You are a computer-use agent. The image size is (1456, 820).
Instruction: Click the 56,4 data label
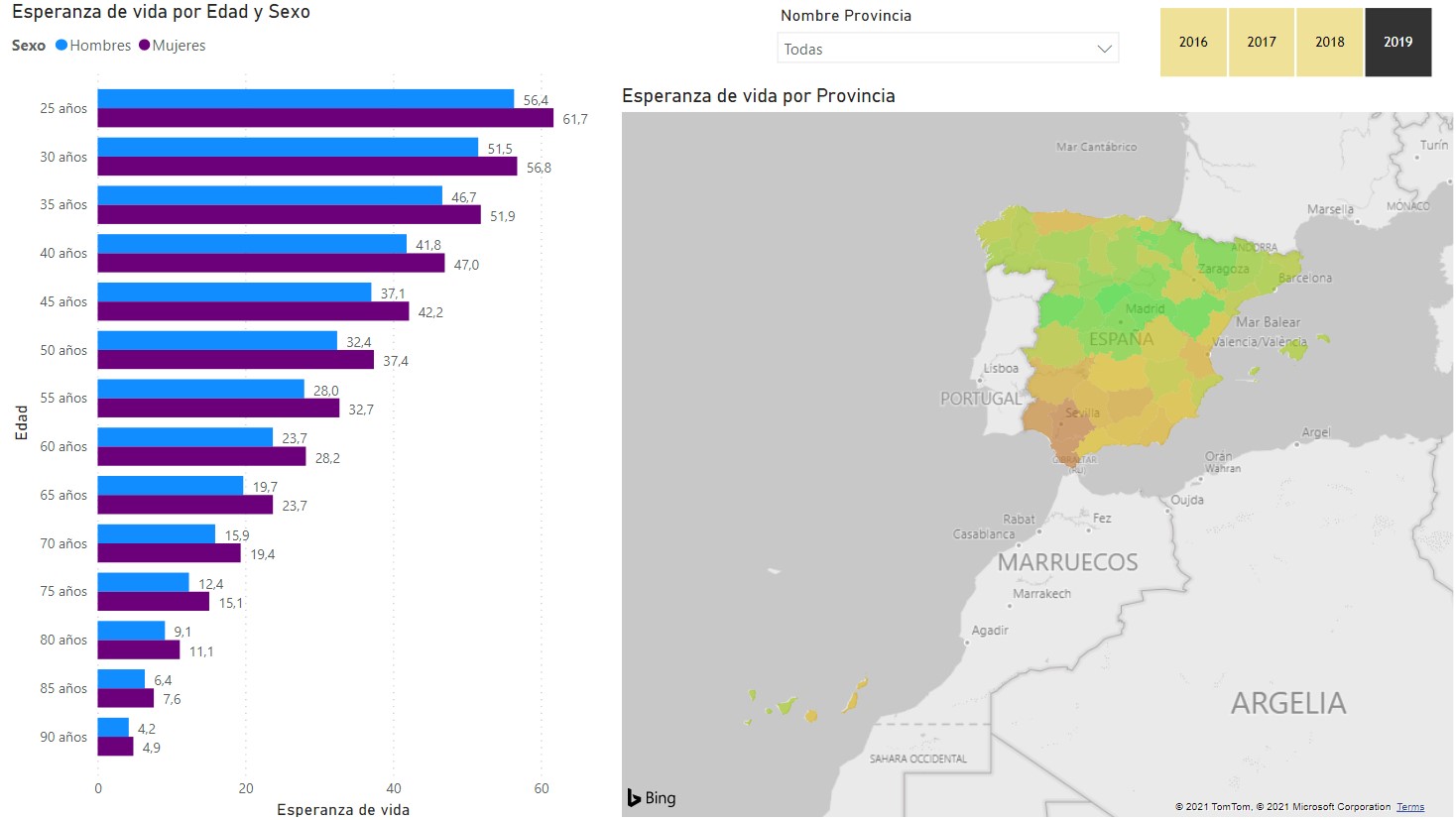pos(536,100)
